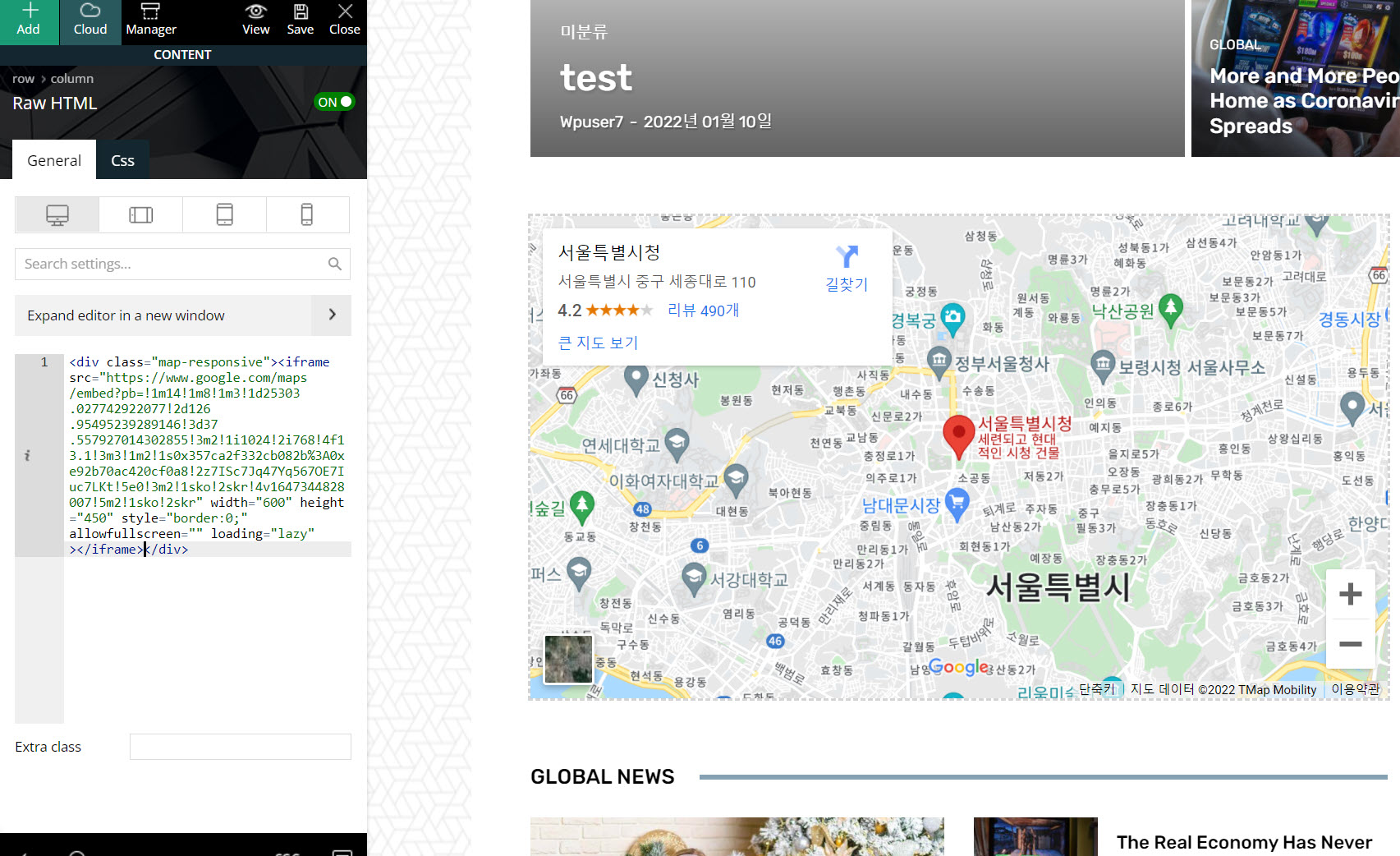Viewport: 1400px width, 856px height.
Task: Open the 리뷰 490개 reviews link
Action: pos(702,311)
